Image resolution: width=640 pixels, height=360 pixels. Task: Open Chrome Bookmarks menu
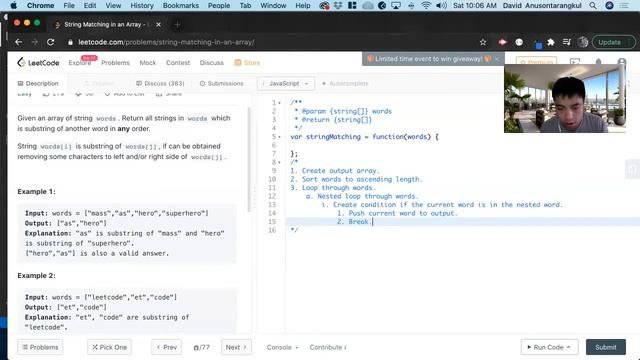click(x=181, y=5)
